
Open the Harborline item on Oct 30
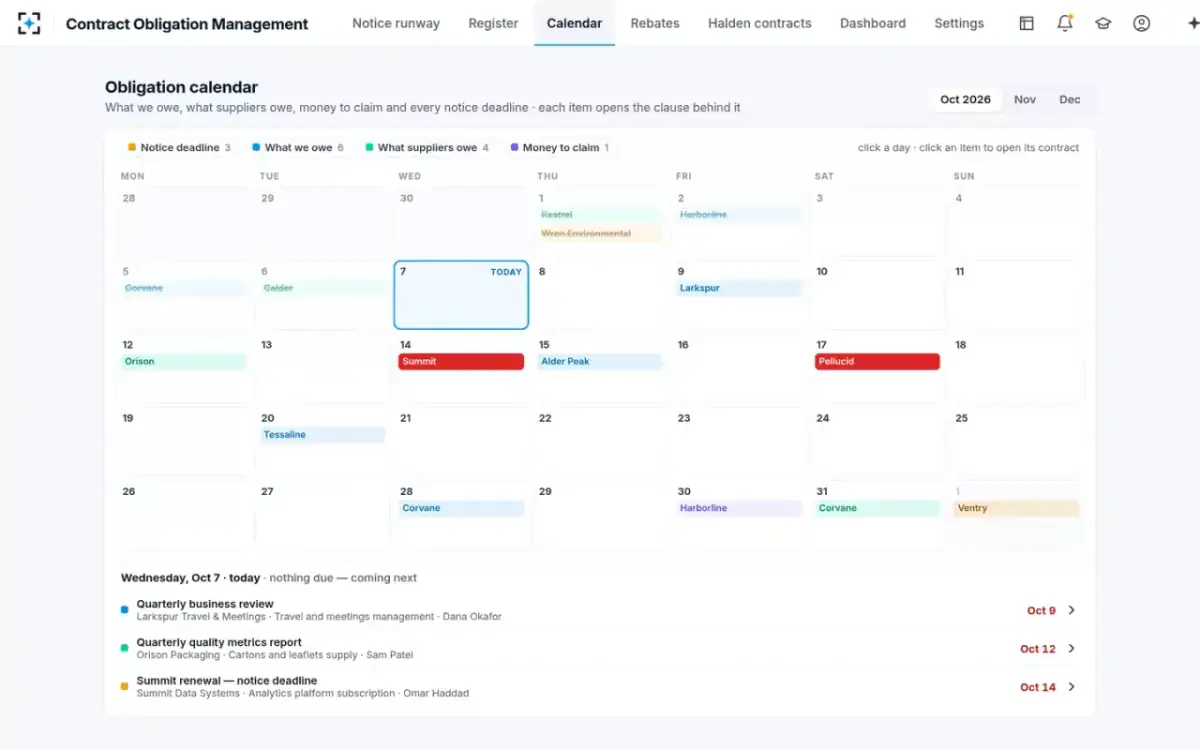[x=739, y=508]
